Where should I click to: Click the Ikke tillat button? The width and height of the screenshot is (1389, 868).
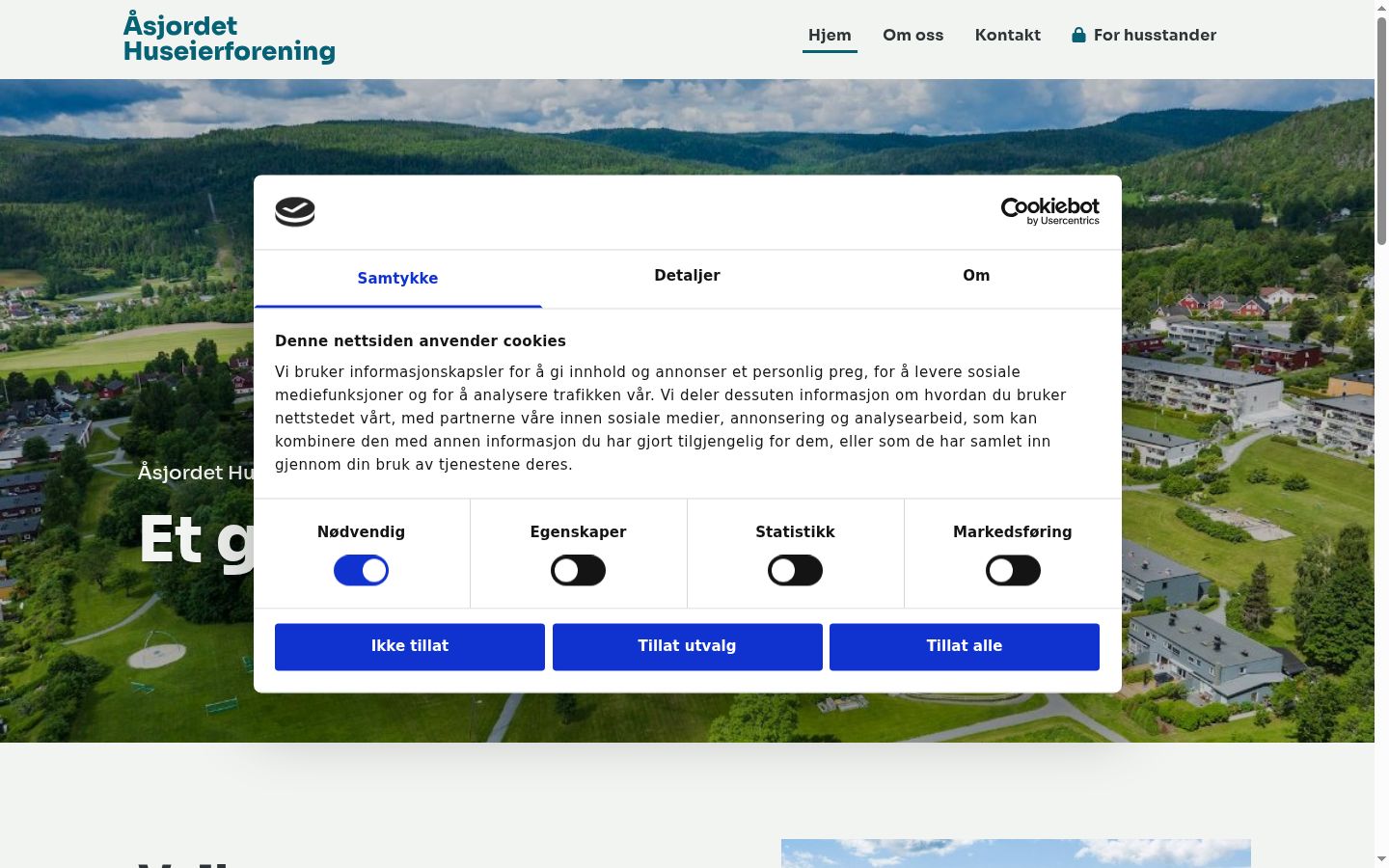(x=410, y=646)
